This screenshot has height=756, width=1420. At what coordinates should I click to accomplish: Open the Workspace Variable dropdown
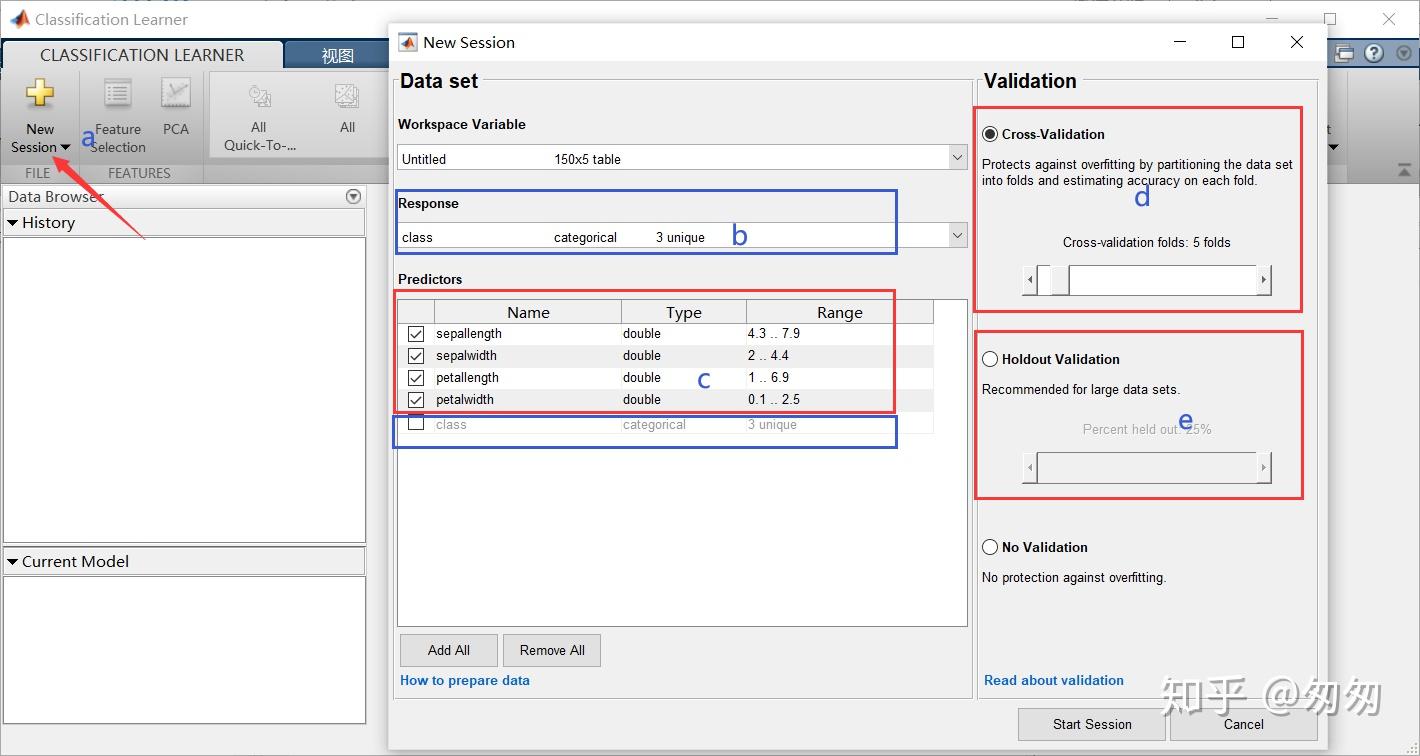pyautogui.click(x=957, y=158)
